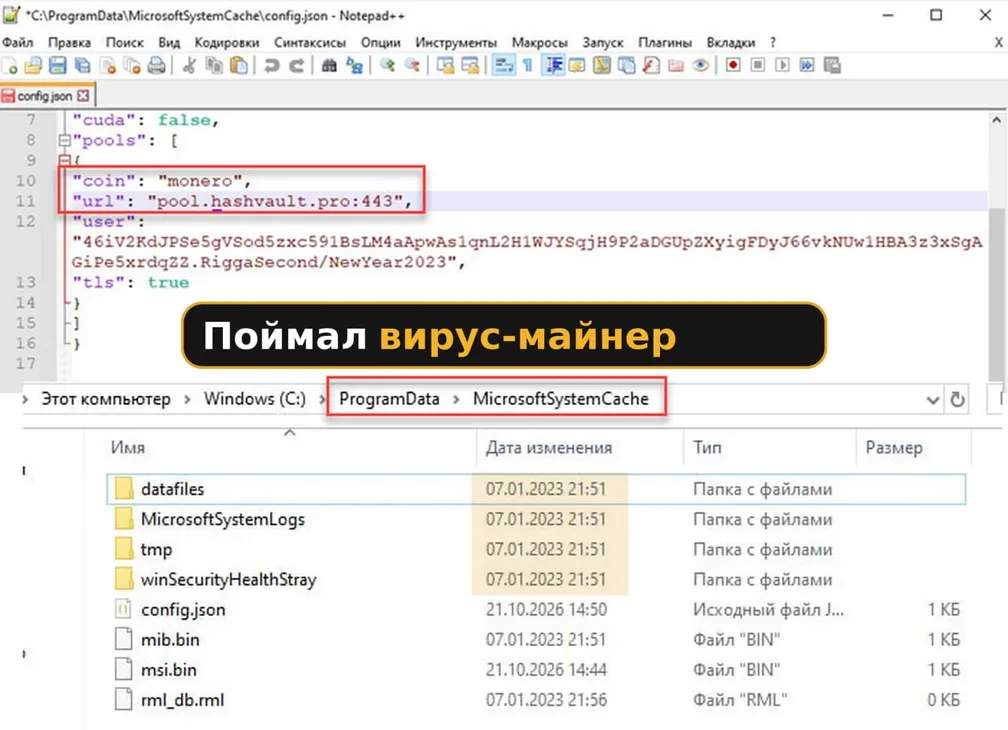
Task: Create a new document with toolbar New icon
Action: point(10,66)
